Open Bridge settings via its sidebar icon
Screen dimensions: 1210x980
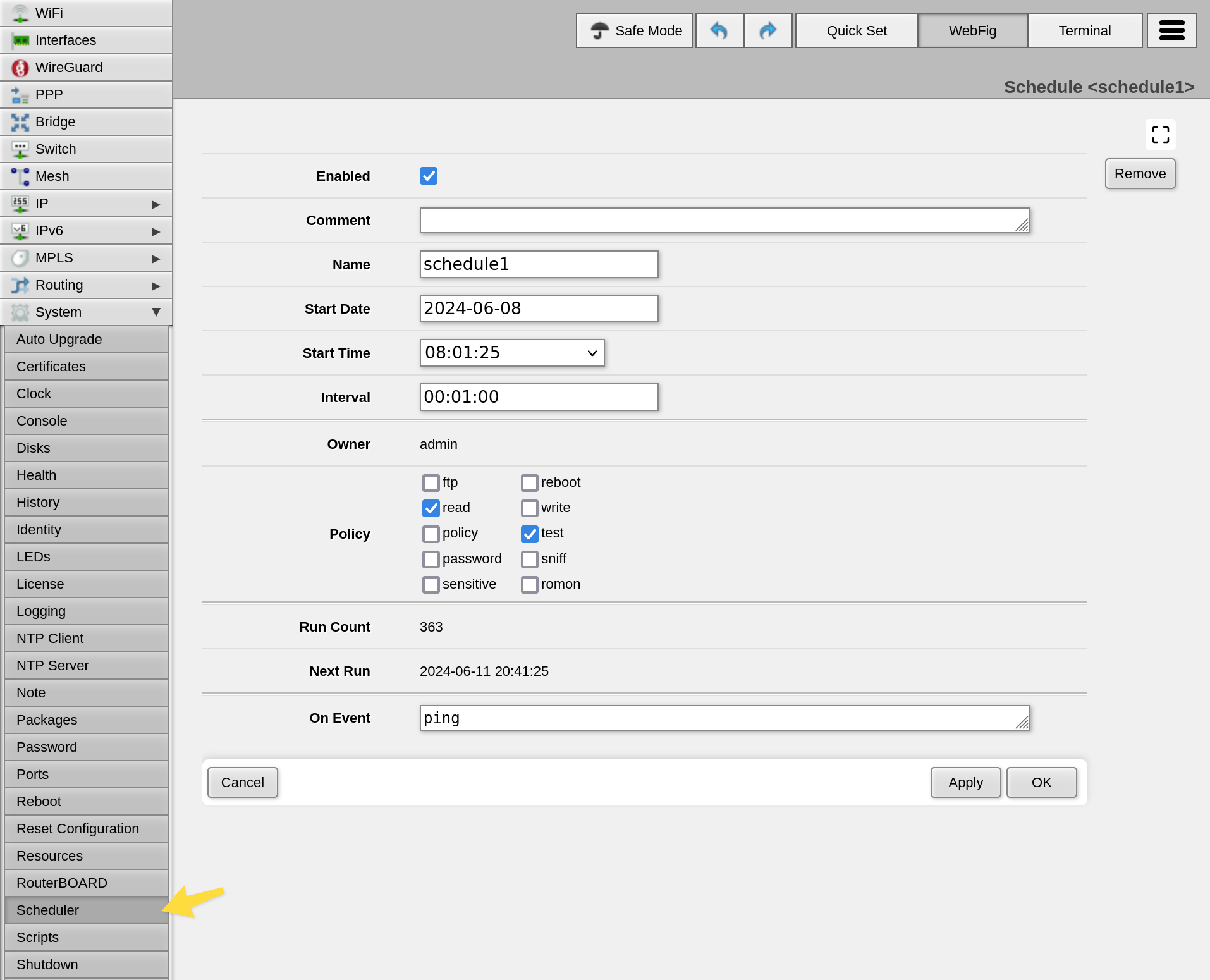pos(20,122)
